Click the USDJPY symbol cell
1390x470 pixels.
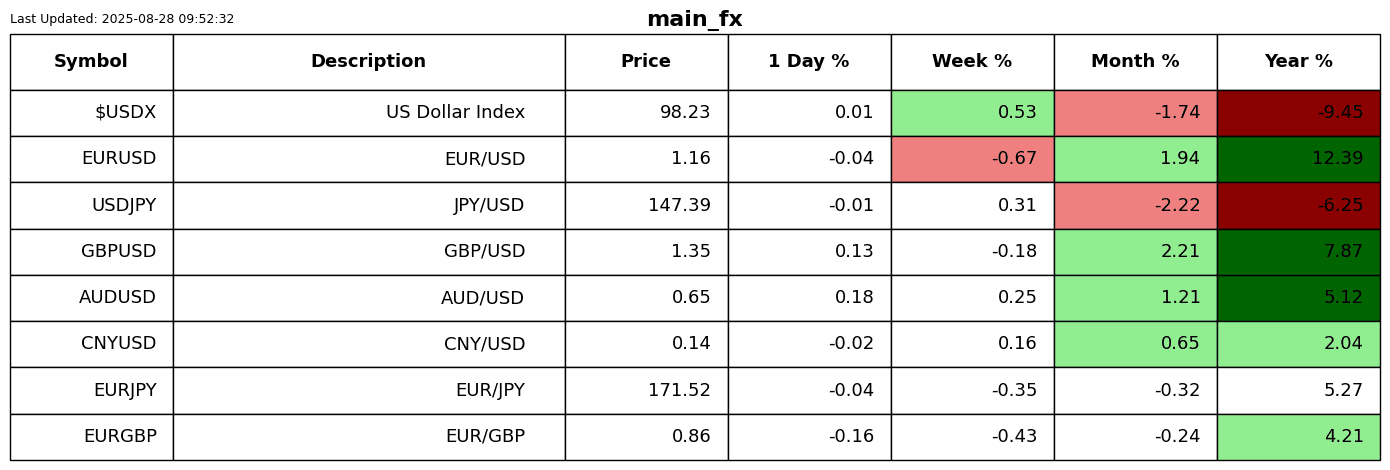pos(91,206)
